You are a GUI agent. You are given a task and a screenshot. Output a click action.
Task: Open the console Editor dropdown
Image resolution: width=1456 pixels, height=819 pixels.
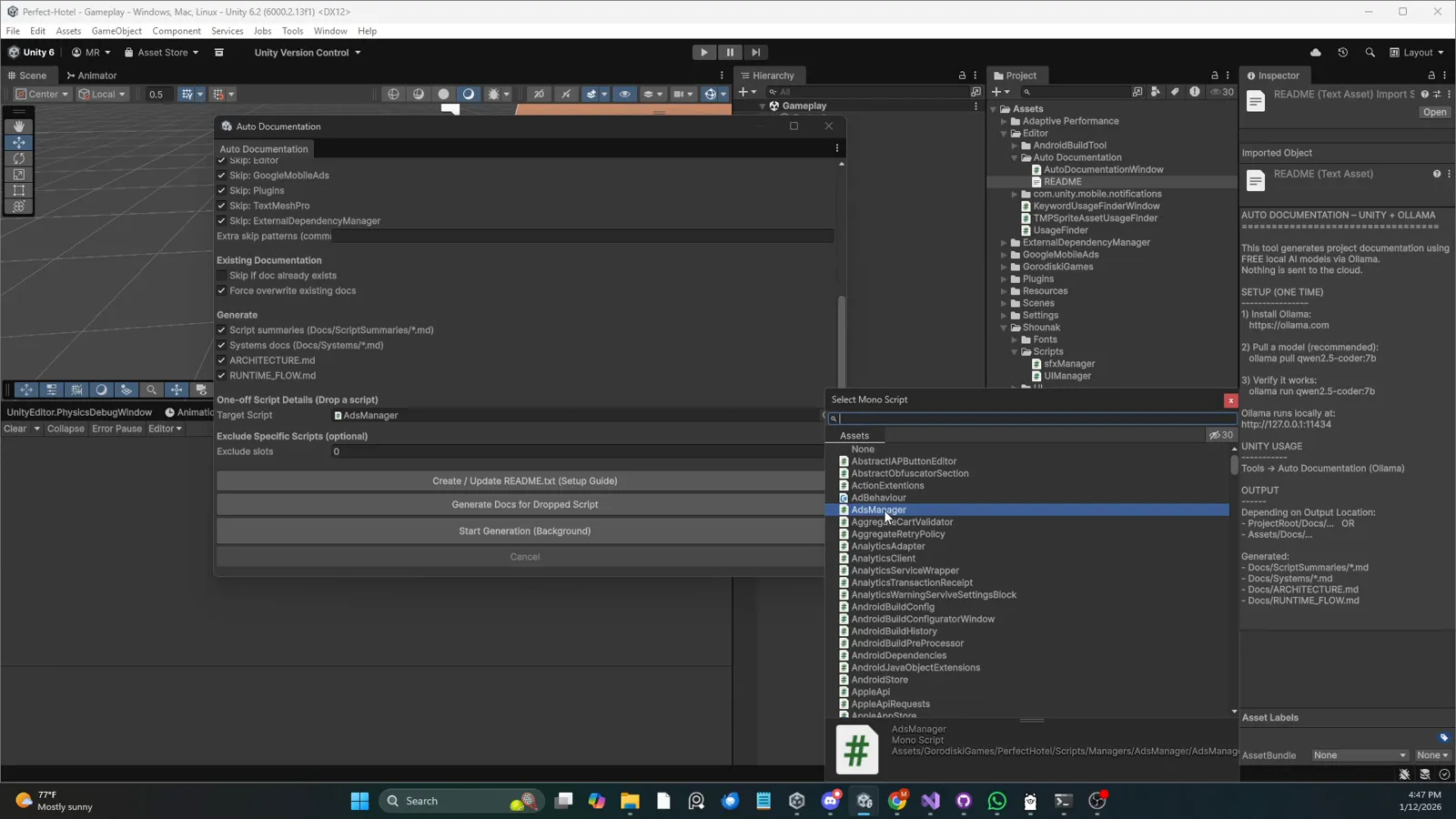click(165, 429)
